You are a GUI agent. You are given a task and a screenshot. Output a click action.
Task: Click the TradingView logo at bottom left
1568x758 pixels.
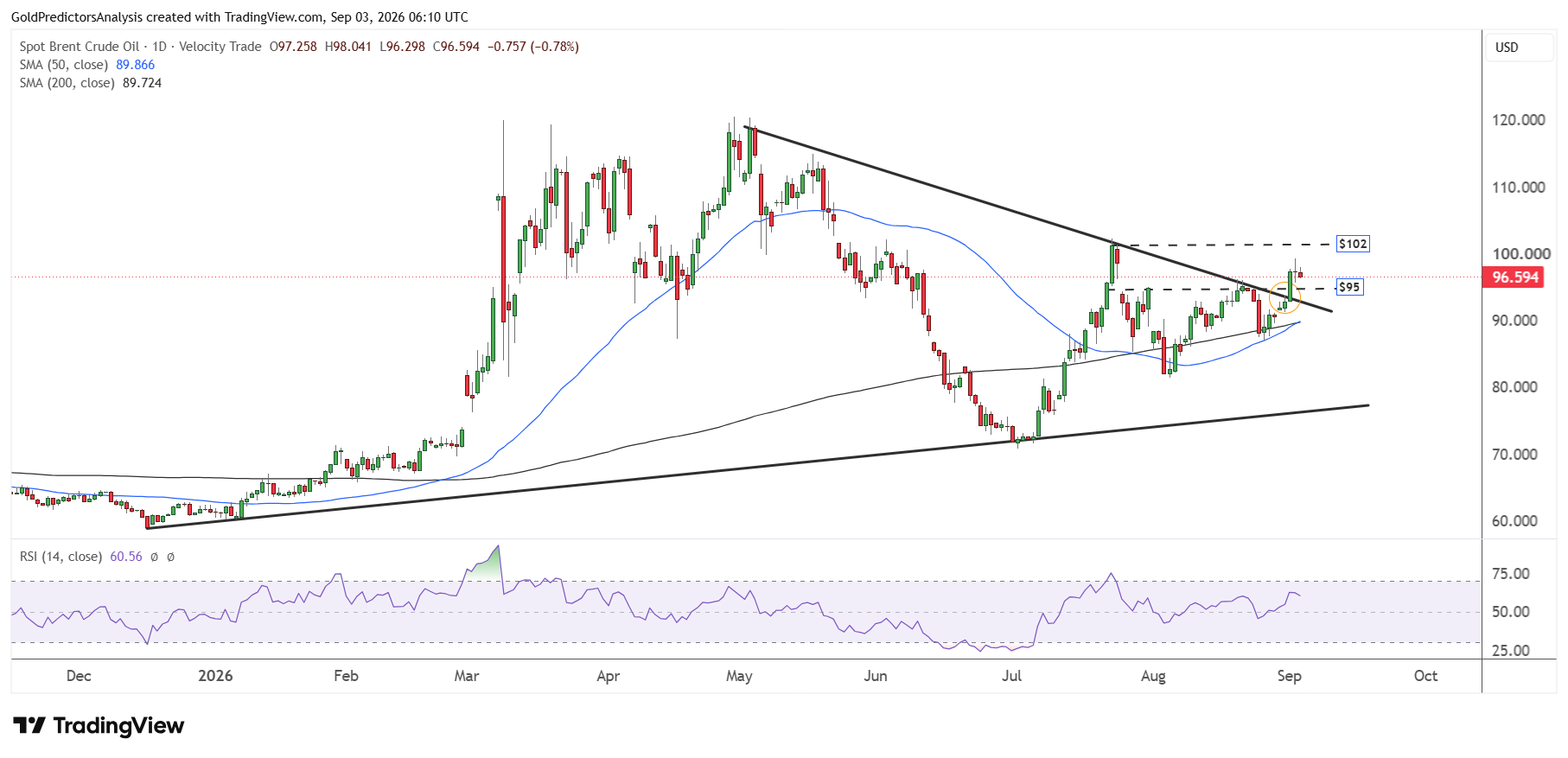pyautogui.click(x=99, y=725)
